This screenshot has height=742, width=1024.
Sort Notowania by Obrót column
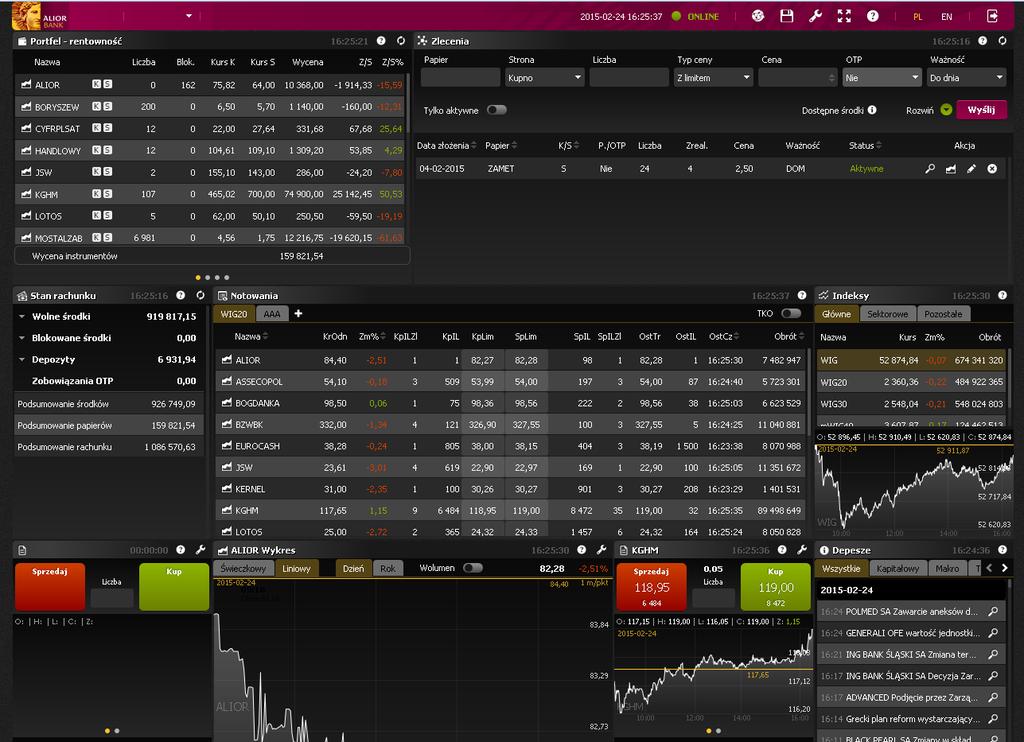pos(788,336)
